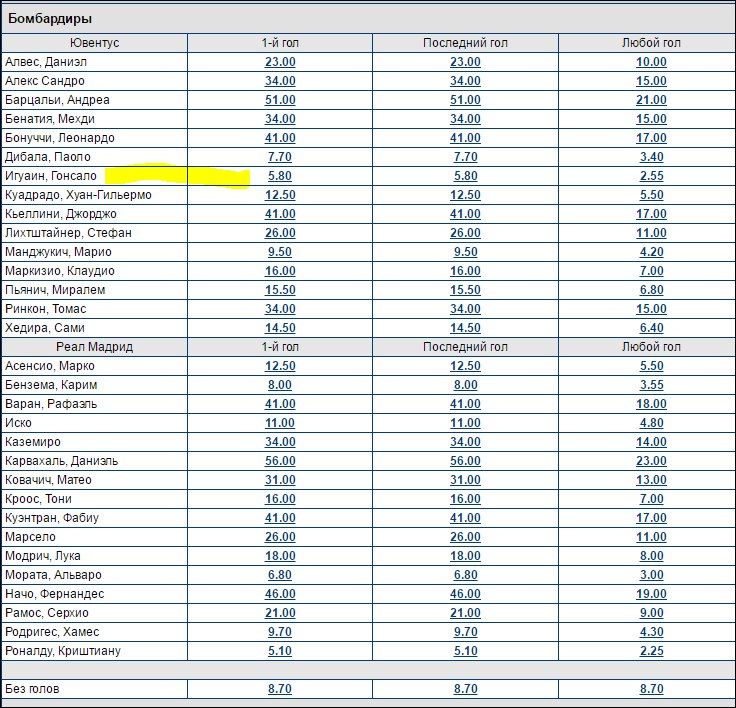
Task: Click any goal odds 9.00 for Рамос, Серхио
Action: click(652, 613)
